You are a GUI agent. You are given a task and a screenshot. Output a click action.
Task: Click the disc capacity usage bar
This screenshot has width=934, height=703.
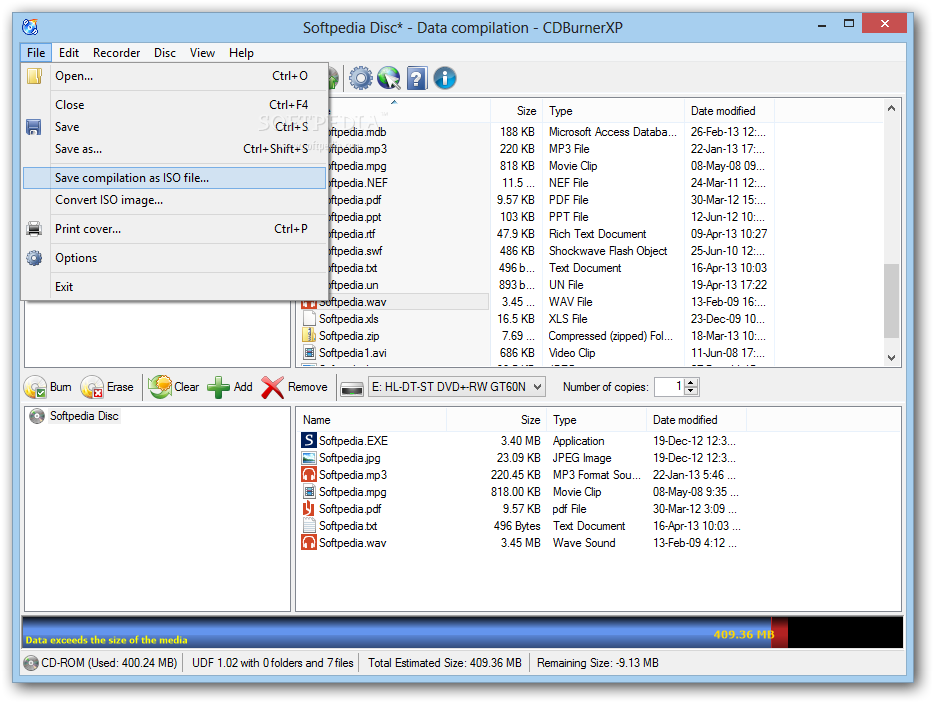[x=462, y=633]
